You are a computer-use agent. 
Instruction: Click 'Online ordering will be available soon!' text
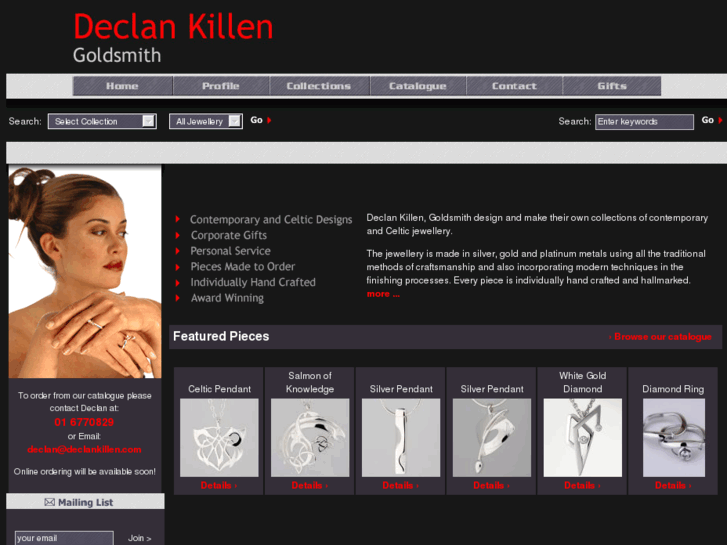point(84,472)
